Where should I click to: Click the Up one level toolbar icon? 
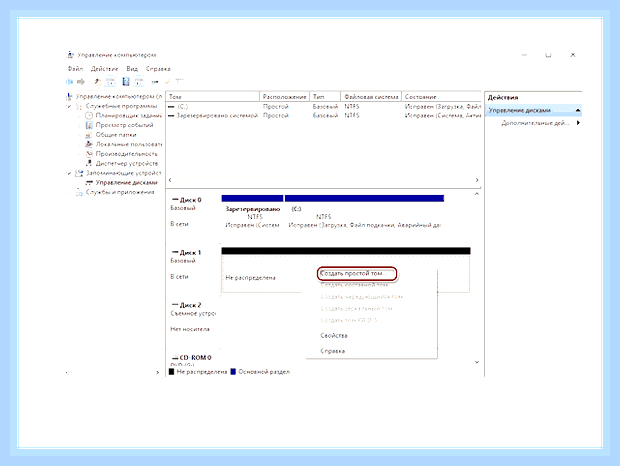(97, 82)
